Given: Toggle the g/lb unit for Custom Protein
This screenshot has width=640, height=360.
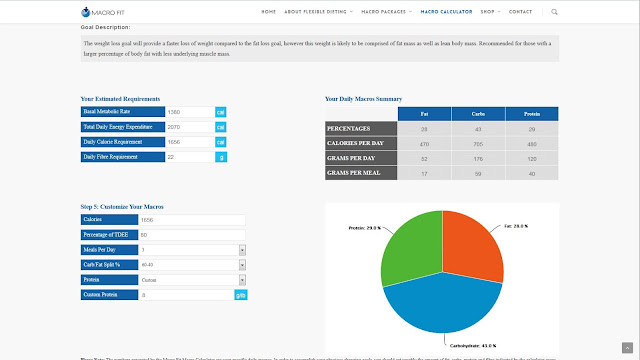Looking at the screenshot, I should coord(241,295).
